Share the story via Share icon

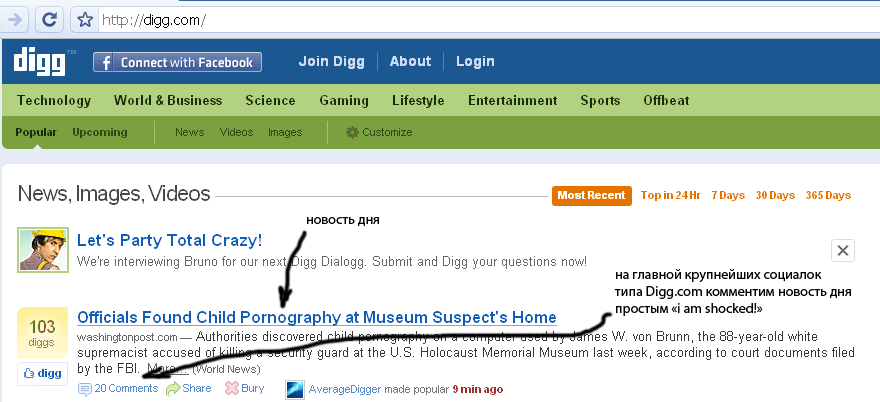coord(188,388)
